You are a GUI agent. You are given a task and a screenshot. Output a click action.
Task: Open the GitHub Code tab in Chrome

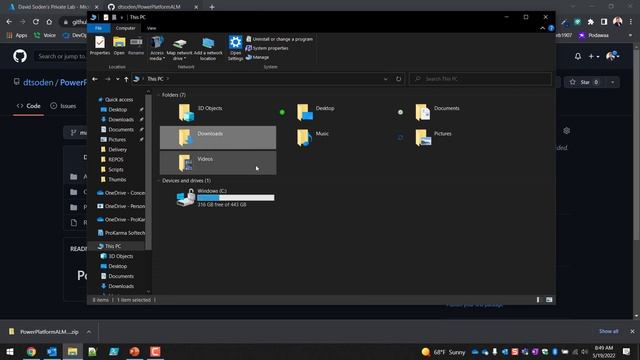pyautogui.click(x=28, y=106)
